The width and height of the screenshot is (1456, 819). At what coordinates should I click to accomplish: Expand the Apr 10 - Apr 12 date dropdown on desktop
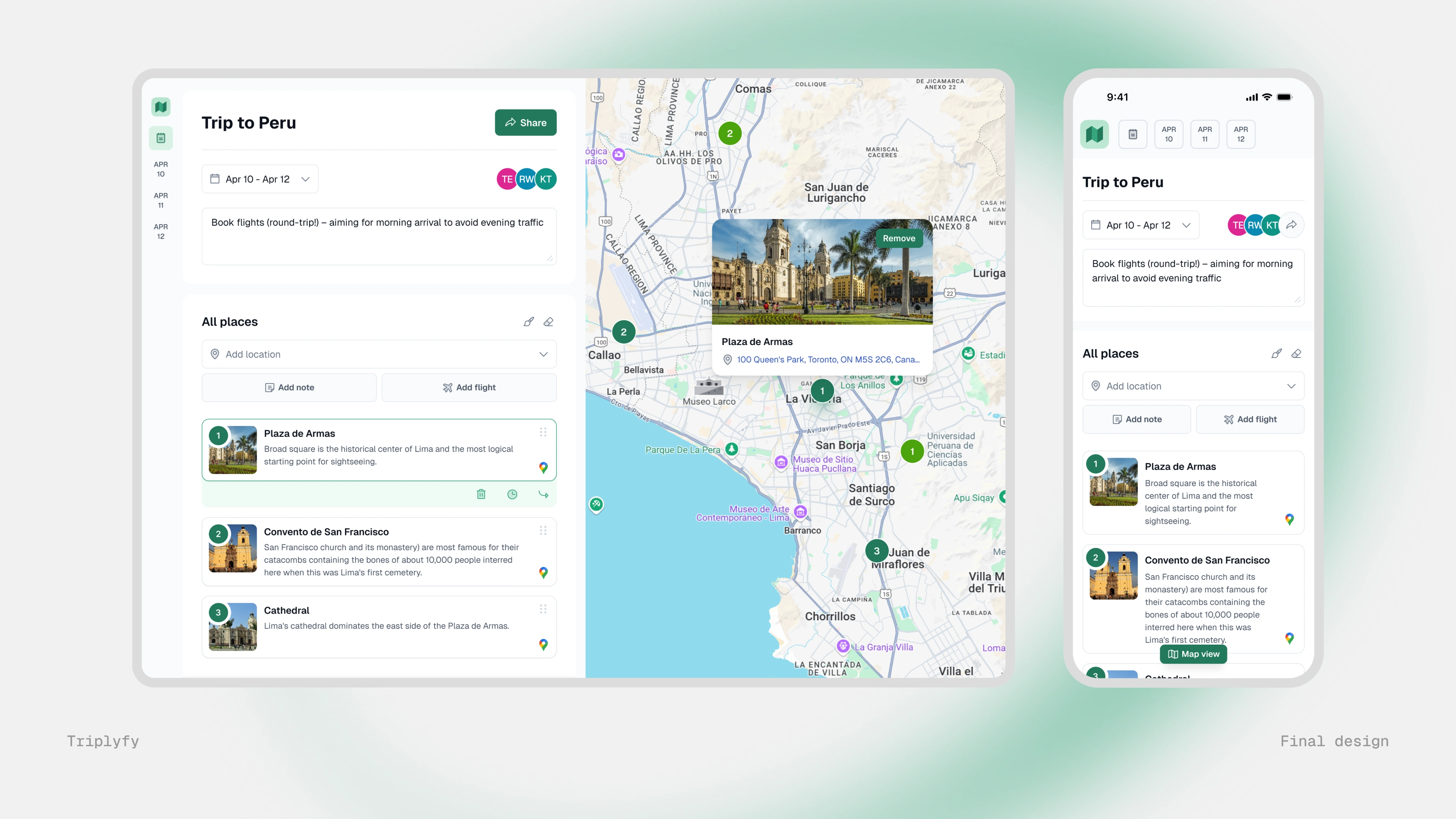pos(260,179)
